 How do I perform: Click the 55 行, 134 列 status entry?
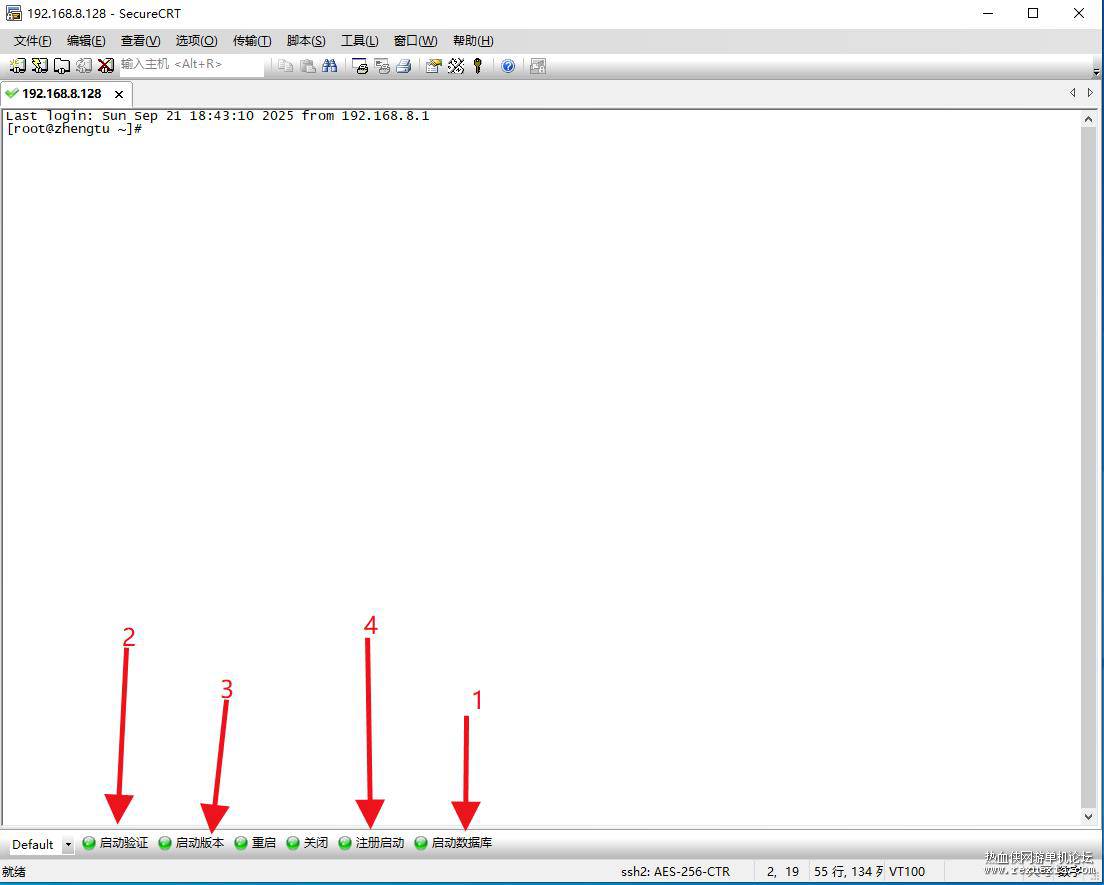pos(847,872)
